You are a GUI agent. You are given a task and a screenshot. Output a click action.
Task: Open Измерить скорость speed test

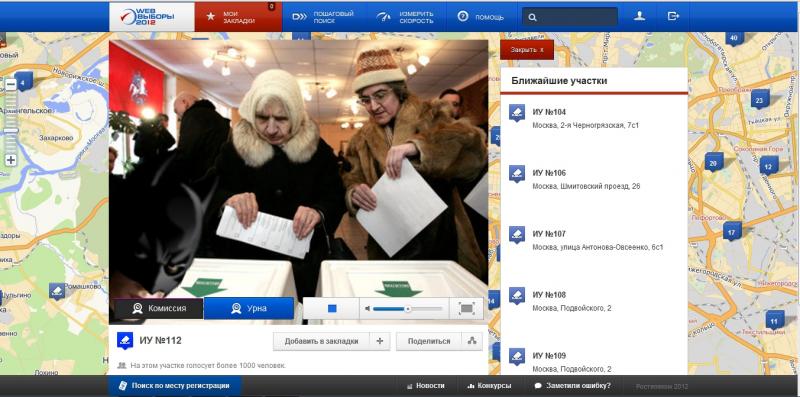pyautogui.click(x=406, y=17)
